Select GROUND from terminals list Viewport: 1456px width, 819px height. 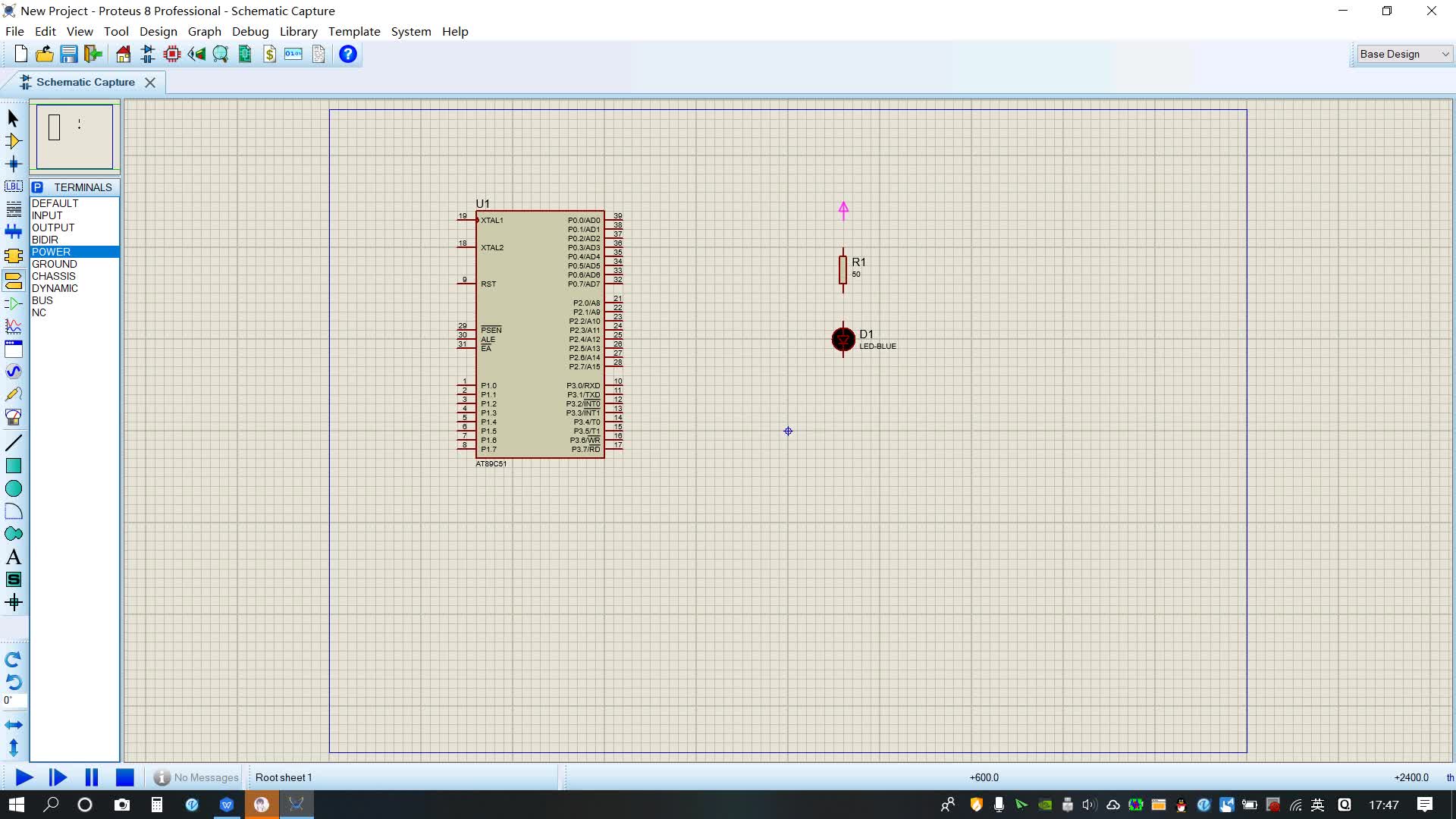[55, 264]
